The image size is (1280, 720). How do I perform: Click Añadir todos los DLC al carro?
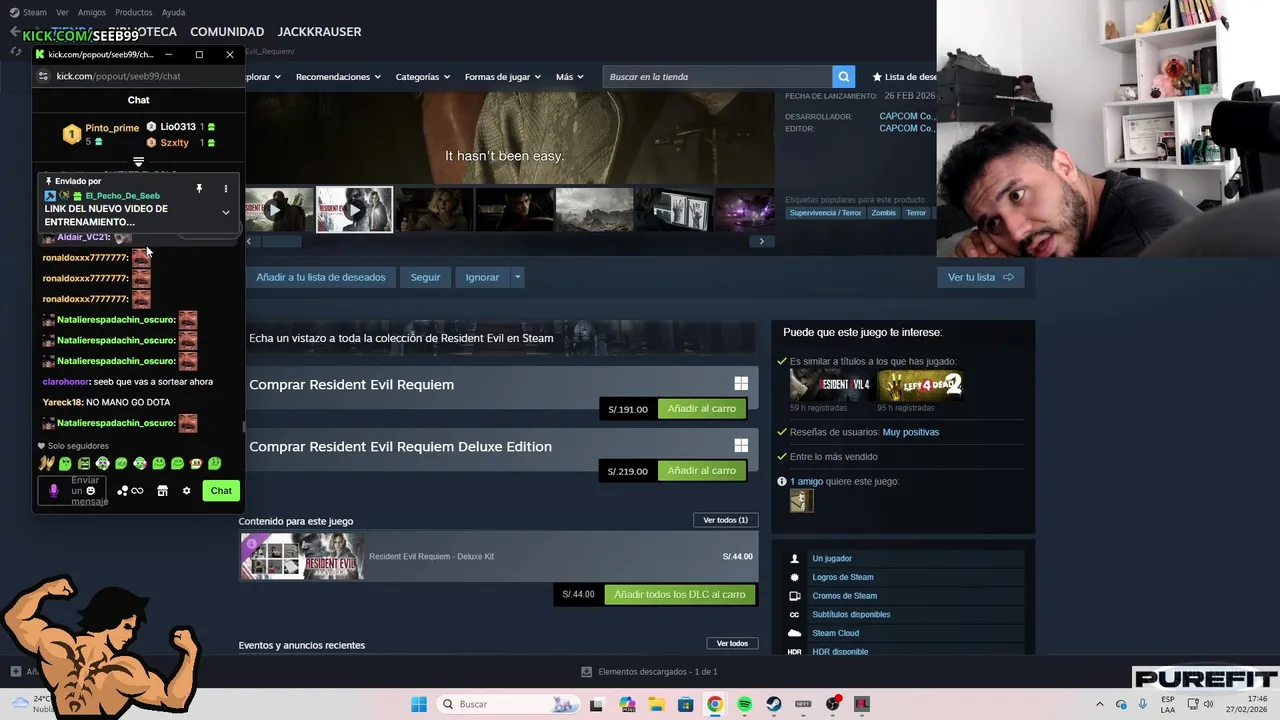pos(680,594)
